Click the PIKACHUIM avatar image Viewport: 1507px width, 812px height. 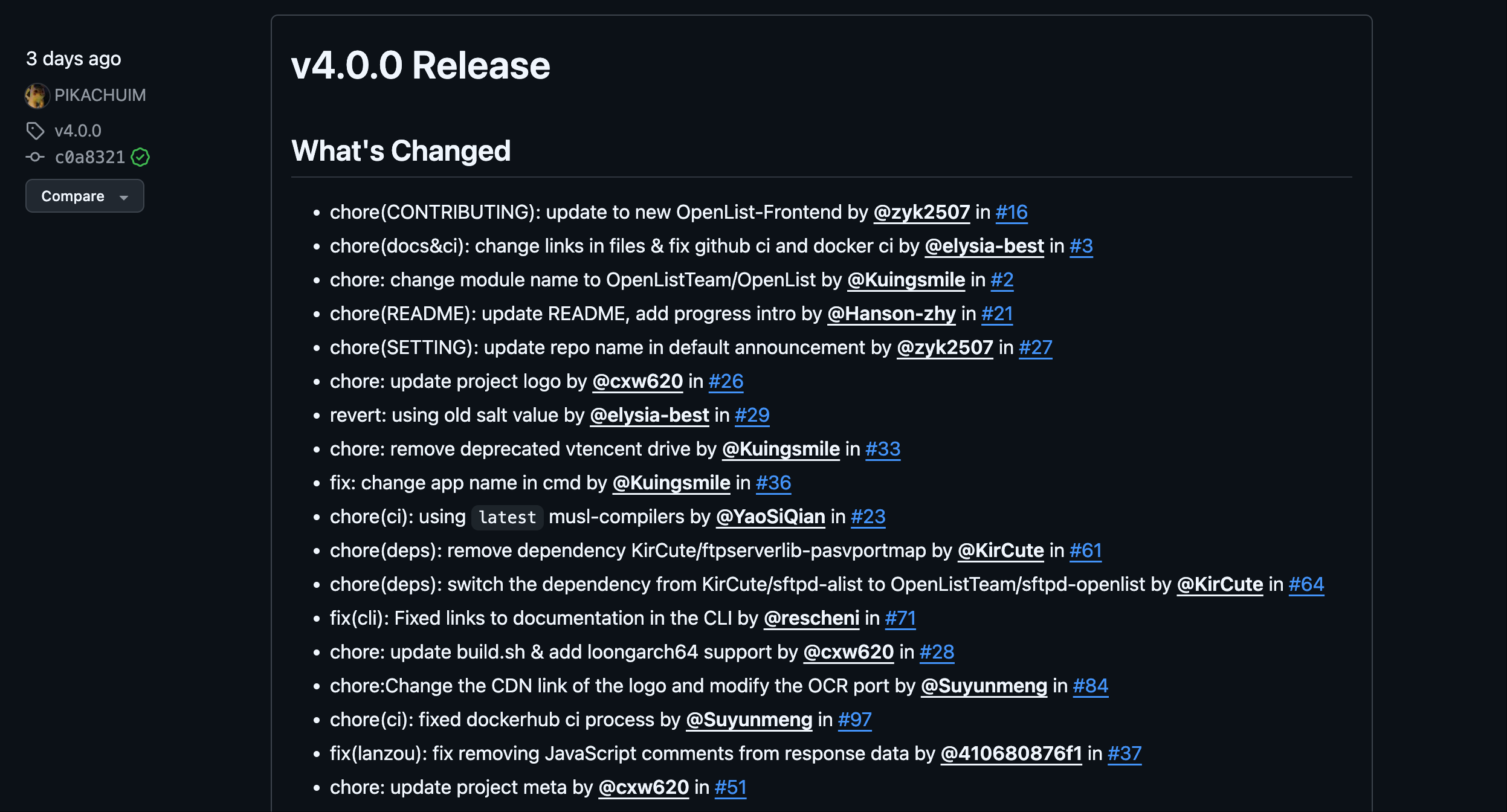[37, 95]
